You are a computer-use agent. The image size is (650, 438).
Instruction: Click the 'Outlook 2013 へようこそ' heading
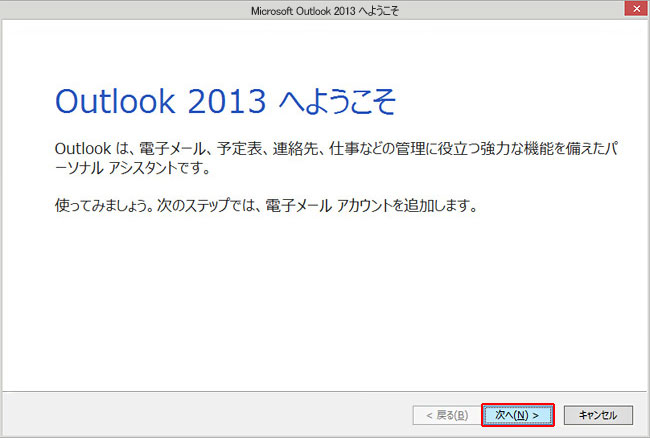click(x=226, y=101)
